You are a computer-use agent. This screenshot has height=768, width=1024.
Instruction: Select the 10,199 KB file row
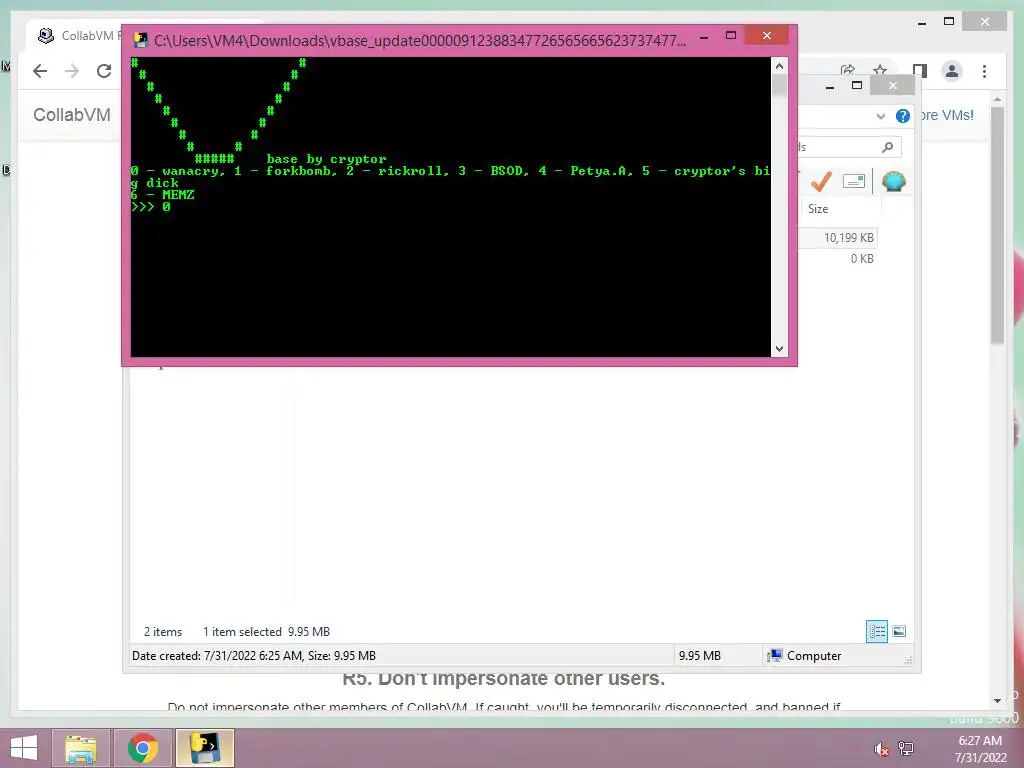[x=838, y=238]
